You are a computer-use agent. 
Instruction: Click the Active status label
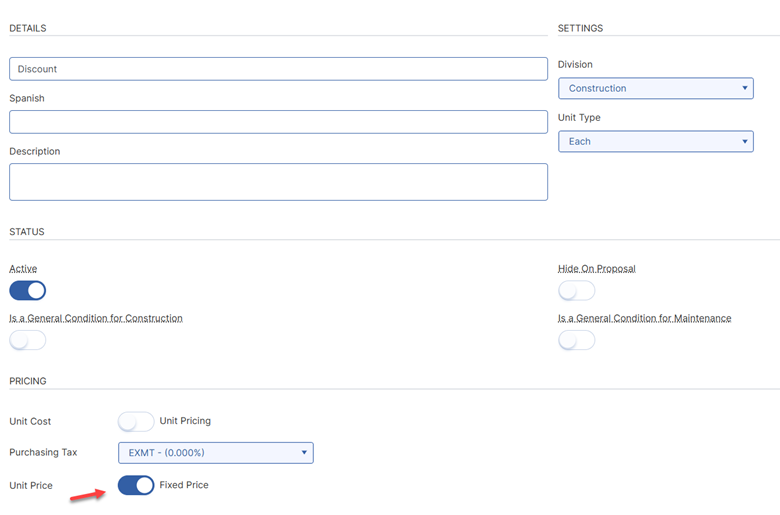[23, 269]
